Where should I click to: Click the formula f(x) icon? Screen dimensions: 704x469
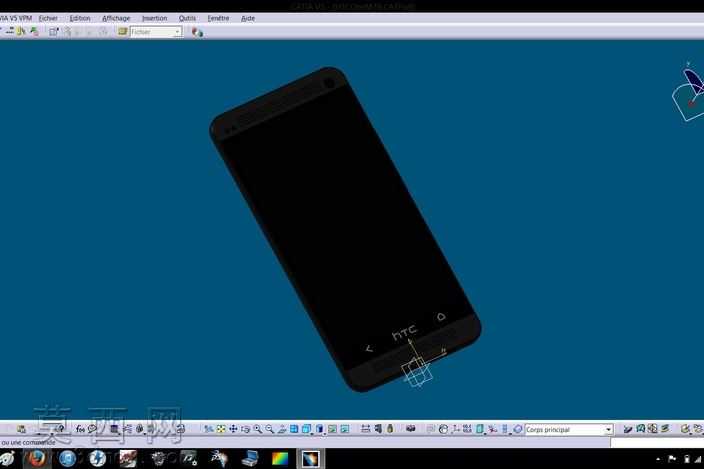80,429
